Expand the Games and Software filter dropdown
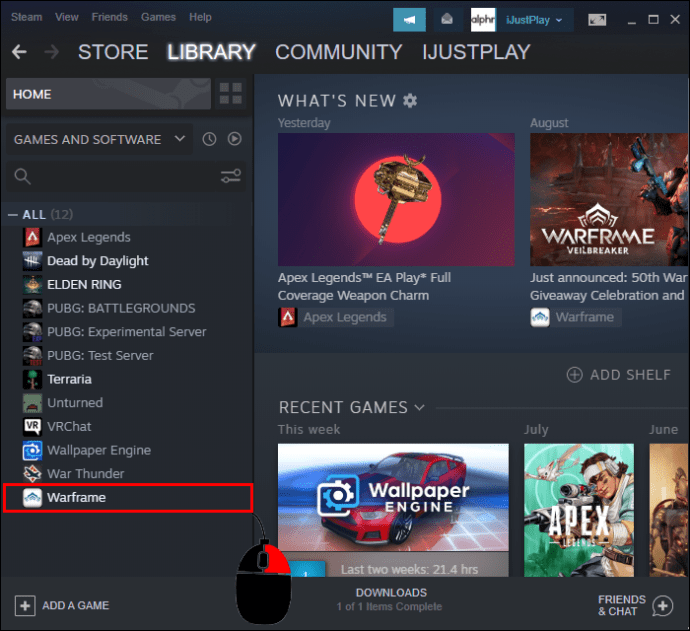 coord(99,139)
